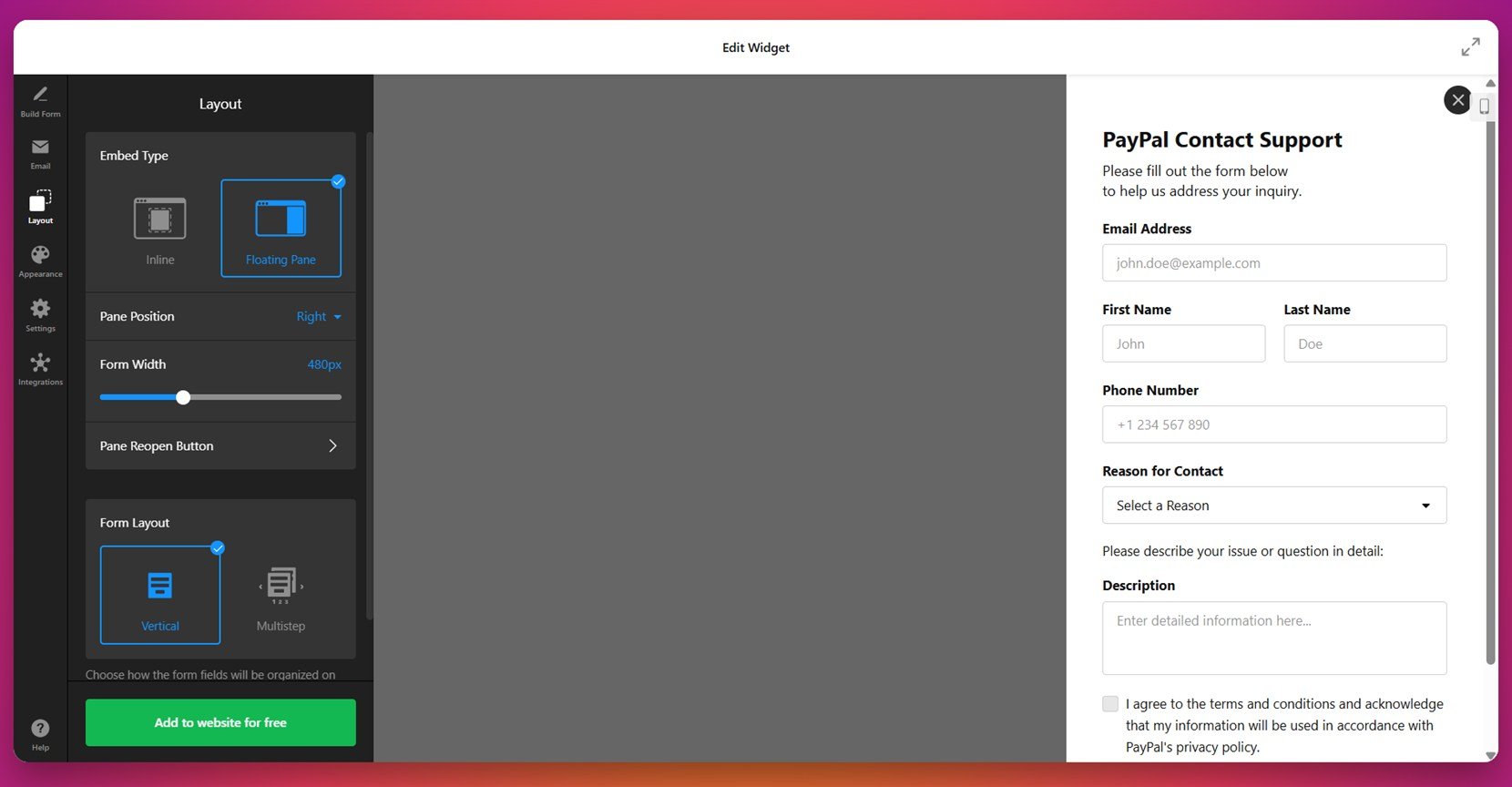Click the scroll down arrow in preview
The width and height of the screenshot is (1512, 787).
pos(1491,756)
